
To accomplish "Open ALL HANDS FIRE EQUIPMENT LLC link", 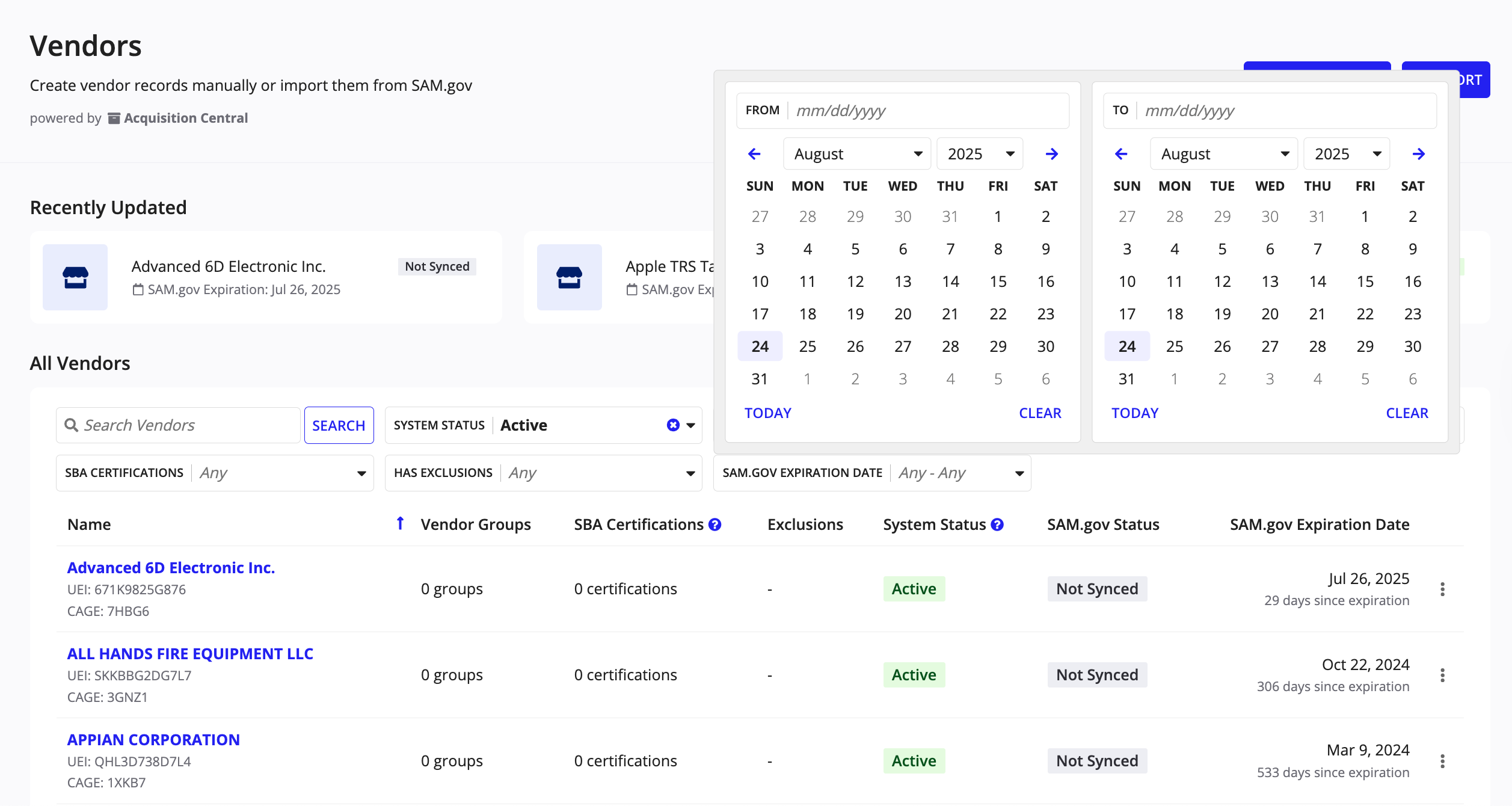I will 190,654.
